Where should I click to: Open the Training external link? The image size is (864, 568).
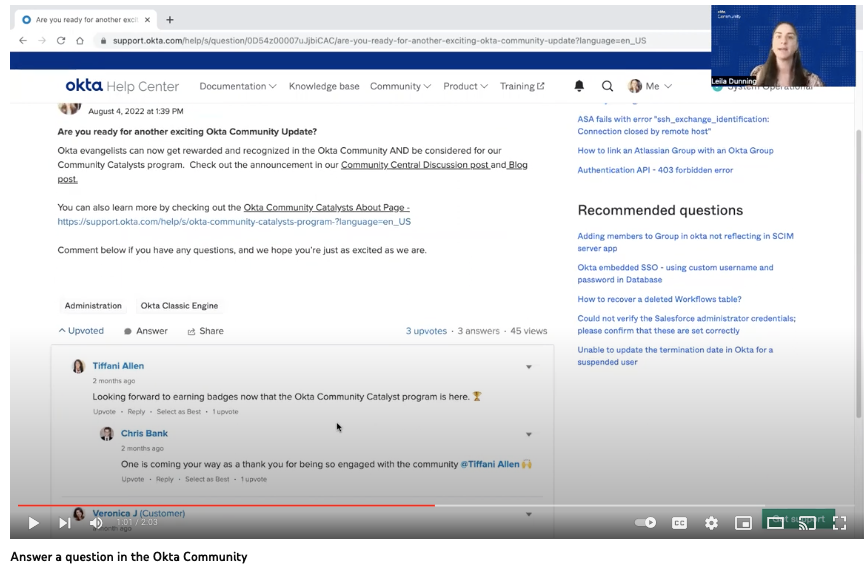pos(522,86)
